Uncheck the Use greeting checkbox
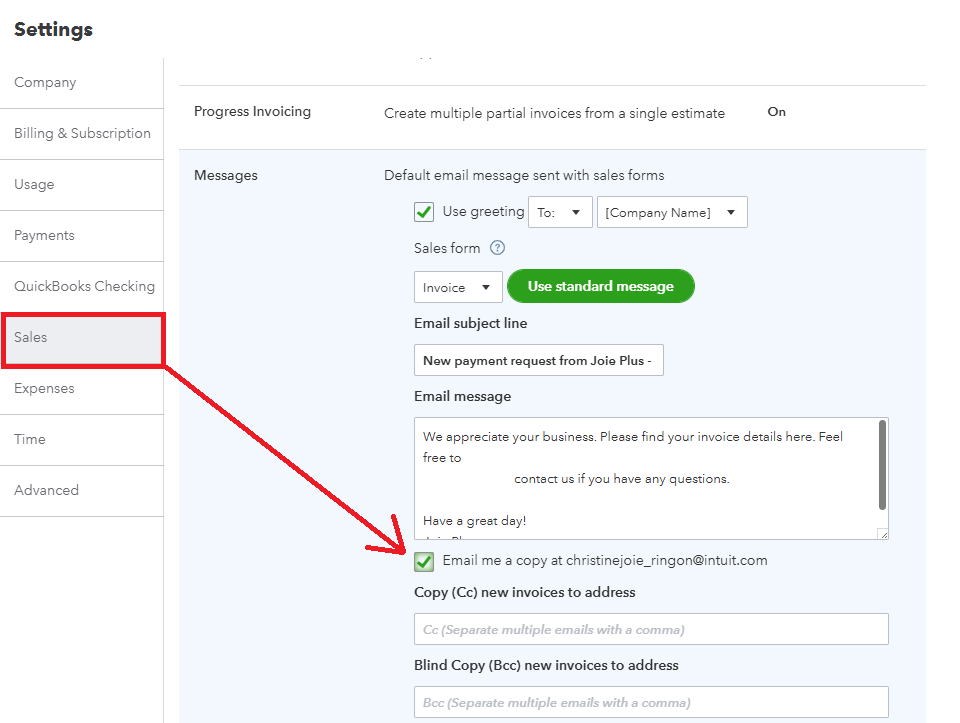Screen dimensions: 960x723 [x=424, y=212]
